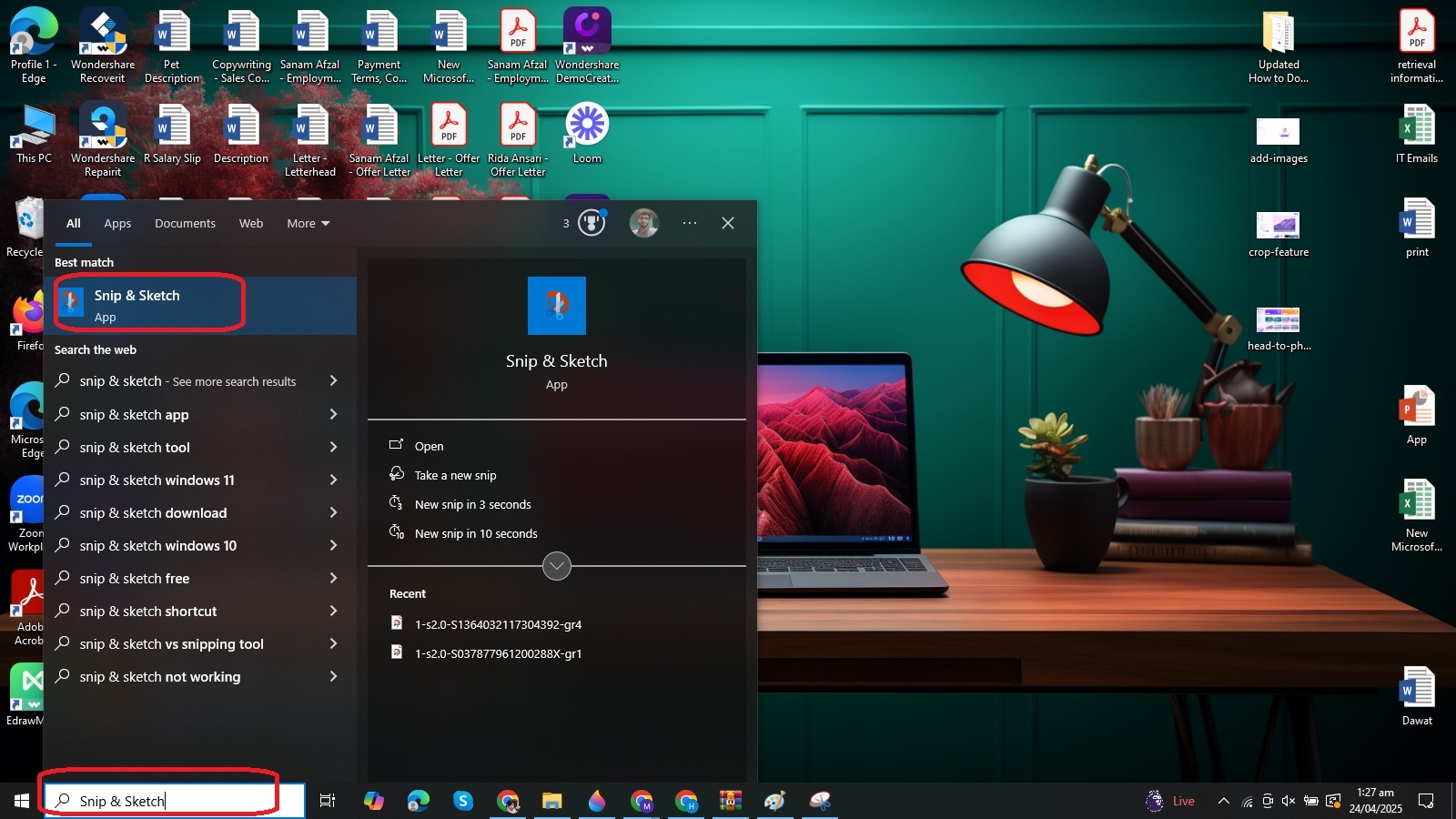Select the IT Emails Excel file

[x=1417, y=134]
